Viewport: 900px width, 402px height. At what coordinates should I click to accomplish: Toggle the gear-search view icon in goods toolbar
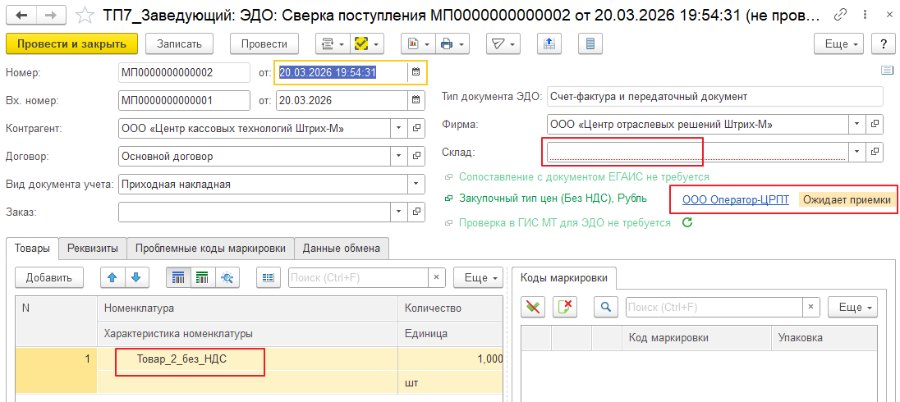[x=227, y=277]
